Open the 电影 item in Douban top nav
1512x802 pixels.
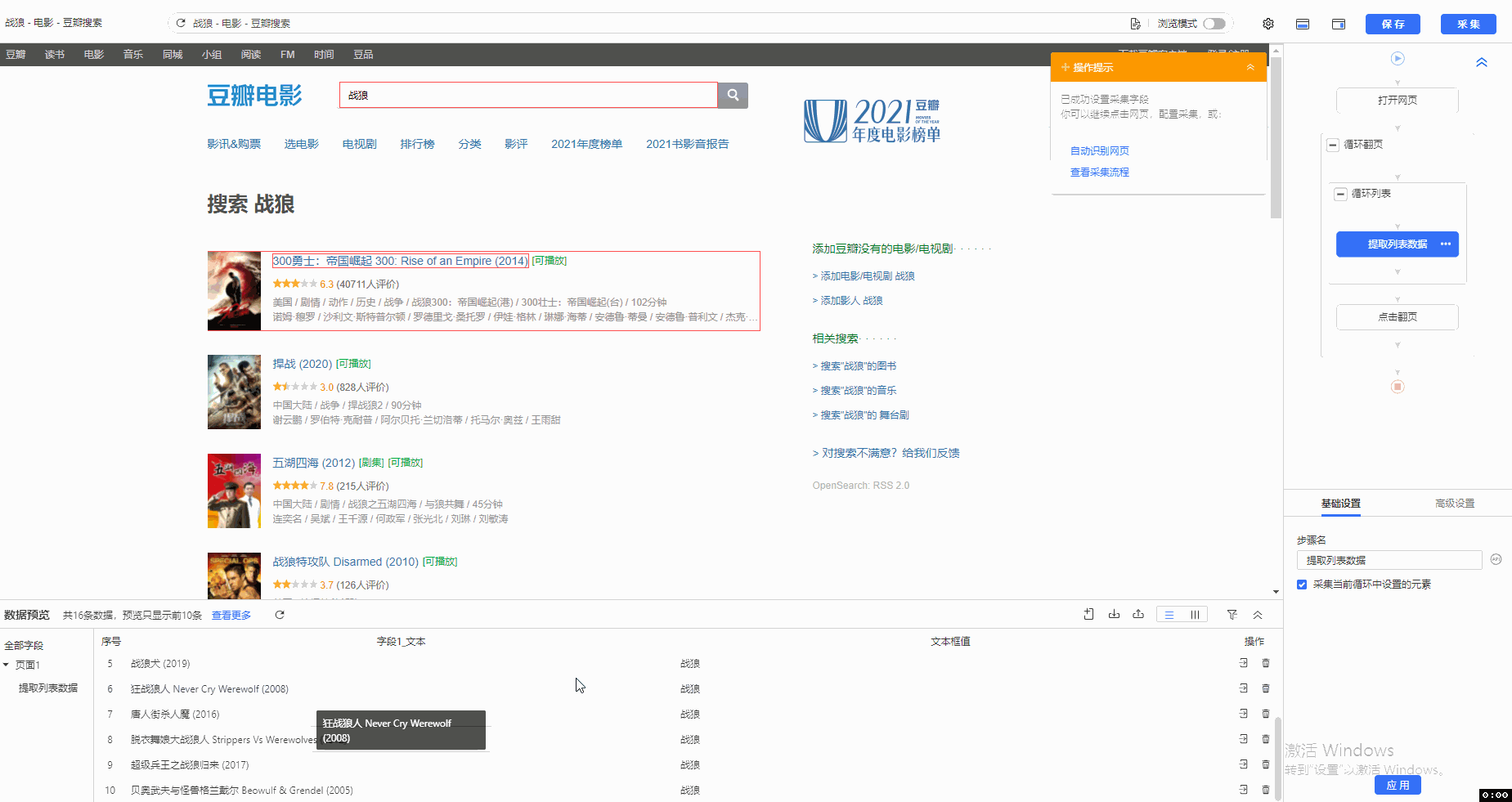(x=94, y=55)
